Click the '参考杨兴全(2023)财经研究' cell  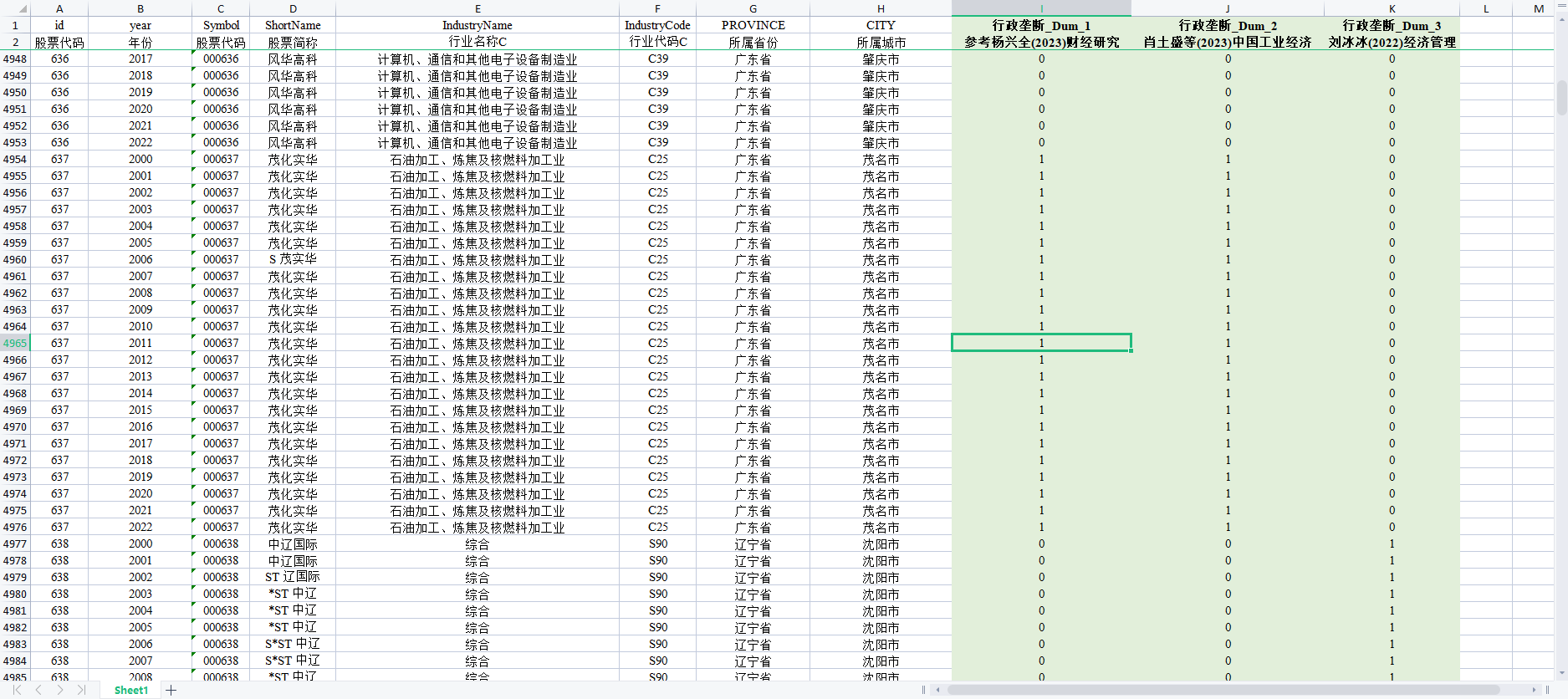1041,42
